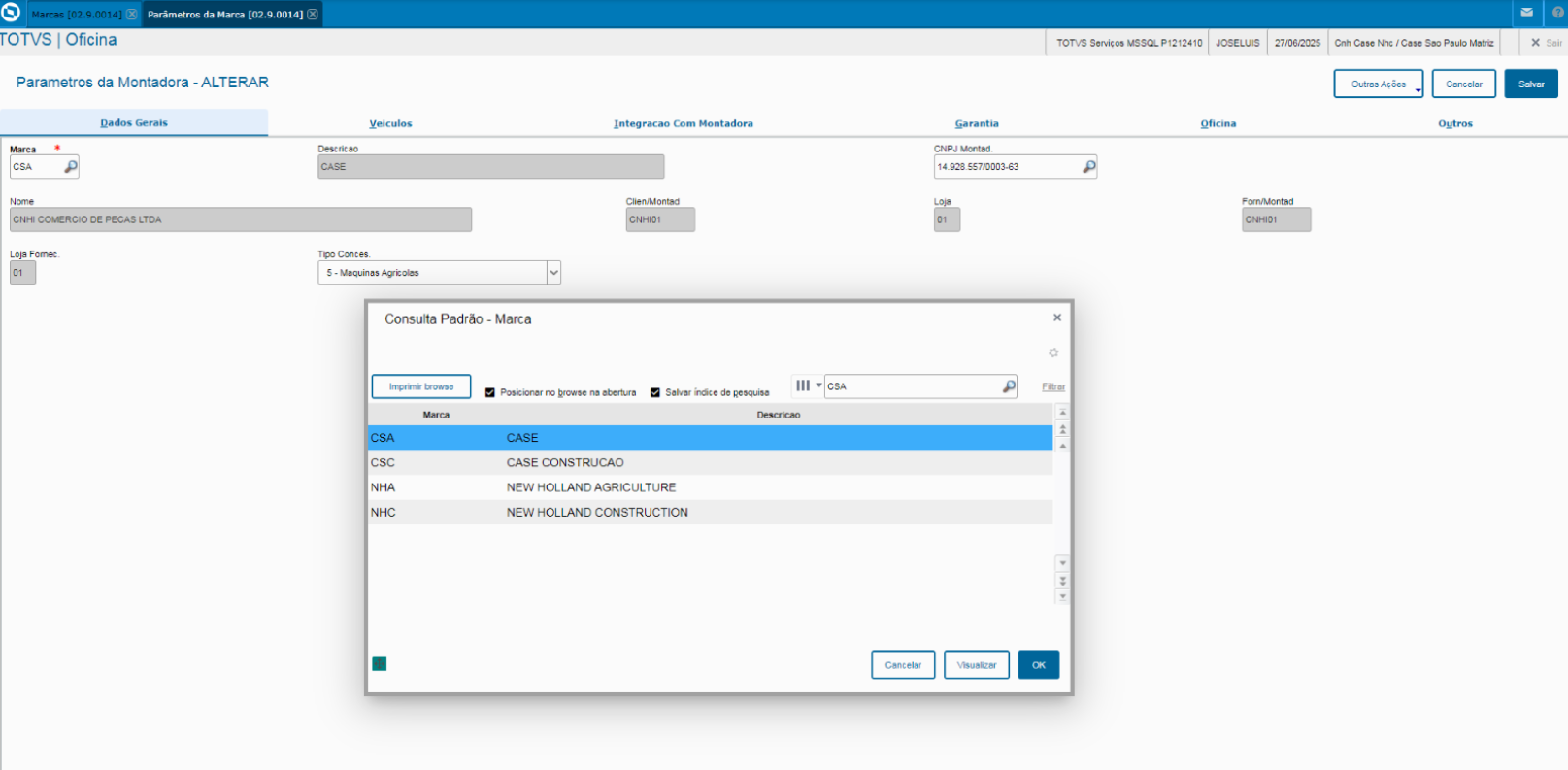Open the Integracao Com Montadora tab
The width and height of the screenshot is (1568, 770).
pyautogui.click(x=684, y=124)
